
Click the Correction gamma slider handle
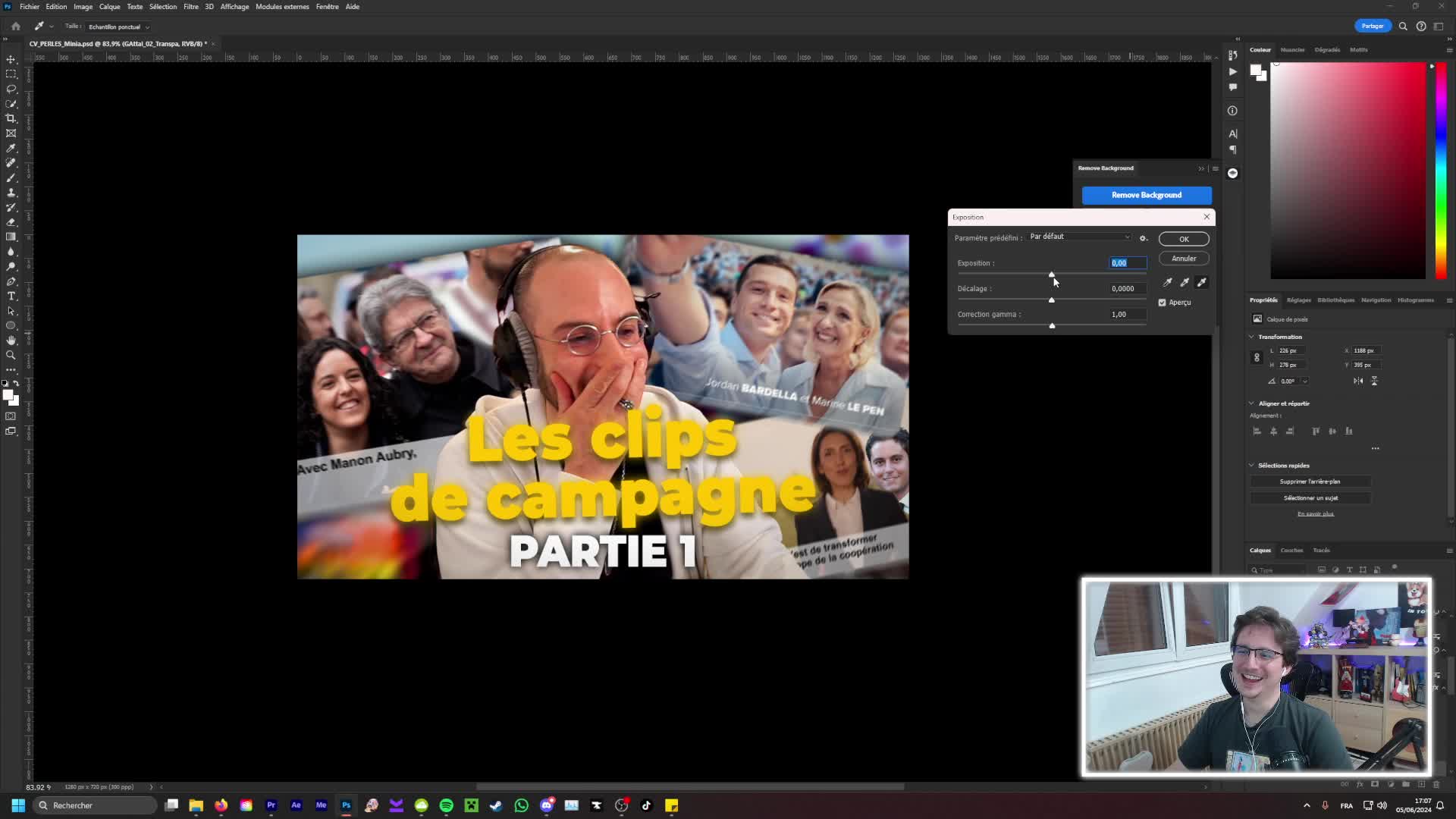click(x=1052, y=325)
